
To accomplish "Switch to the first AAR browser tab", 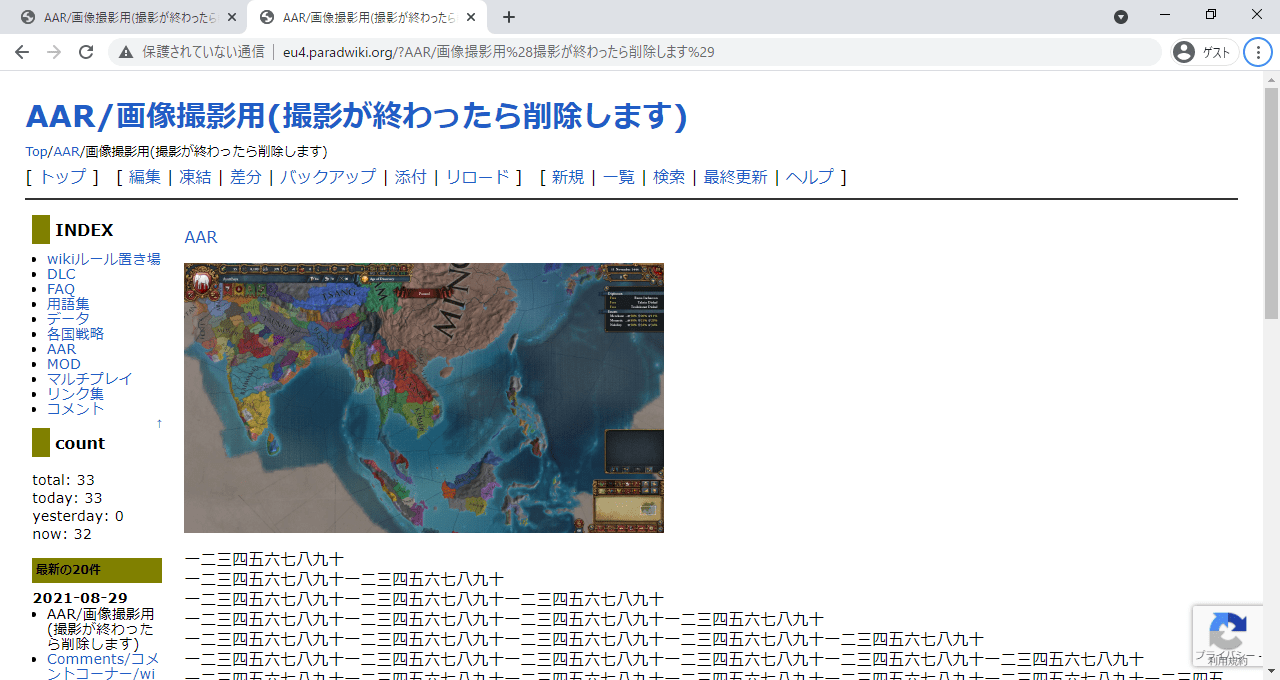I will click(125, 17).
